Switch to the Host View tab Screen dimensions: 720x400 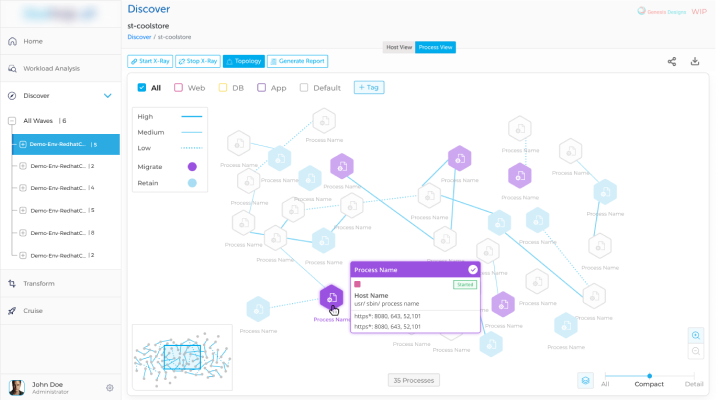(398, 47)
